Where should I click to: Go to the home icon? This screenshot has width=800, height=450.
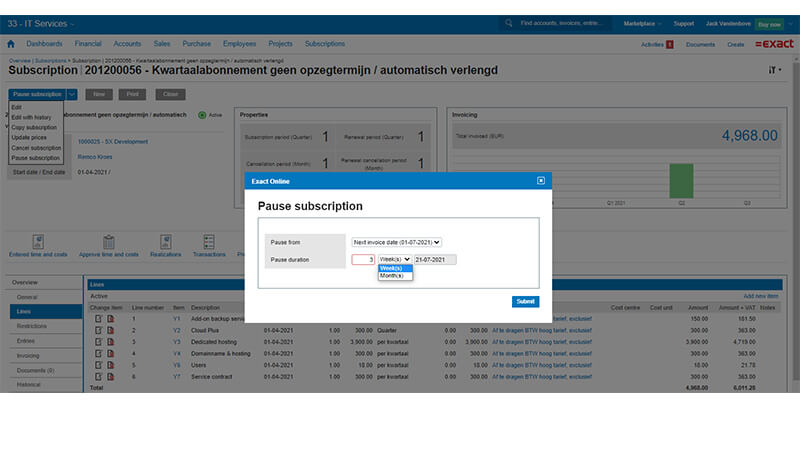(x=11, y=44)
